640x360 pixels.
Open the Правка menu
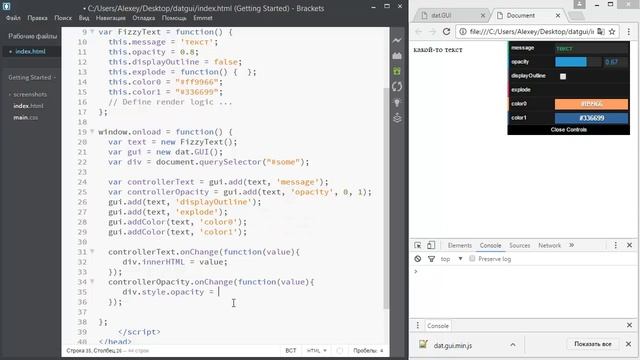[x=37, y=18]
